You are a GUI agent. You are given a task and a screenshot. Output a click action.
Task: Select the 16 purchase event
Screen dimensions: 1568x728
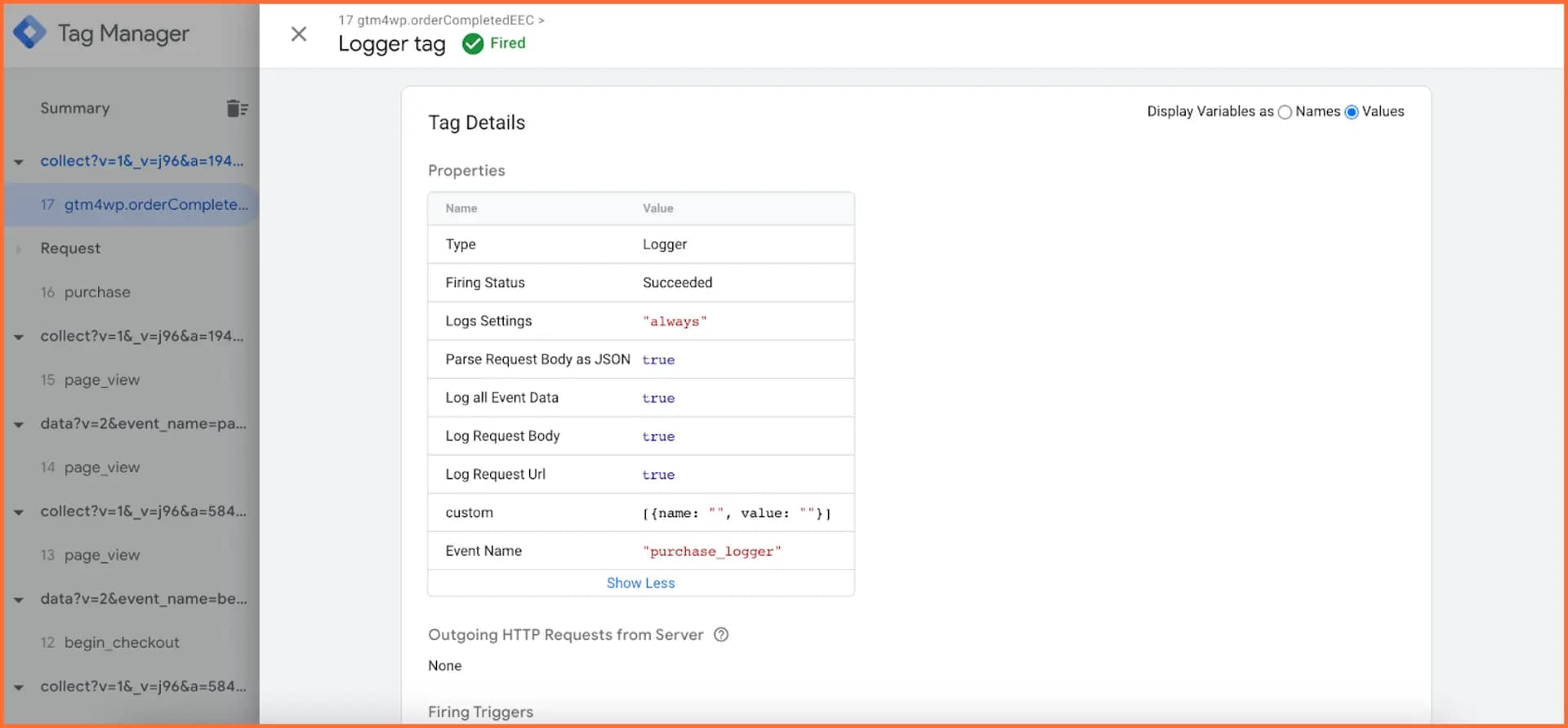click(86, 292)
